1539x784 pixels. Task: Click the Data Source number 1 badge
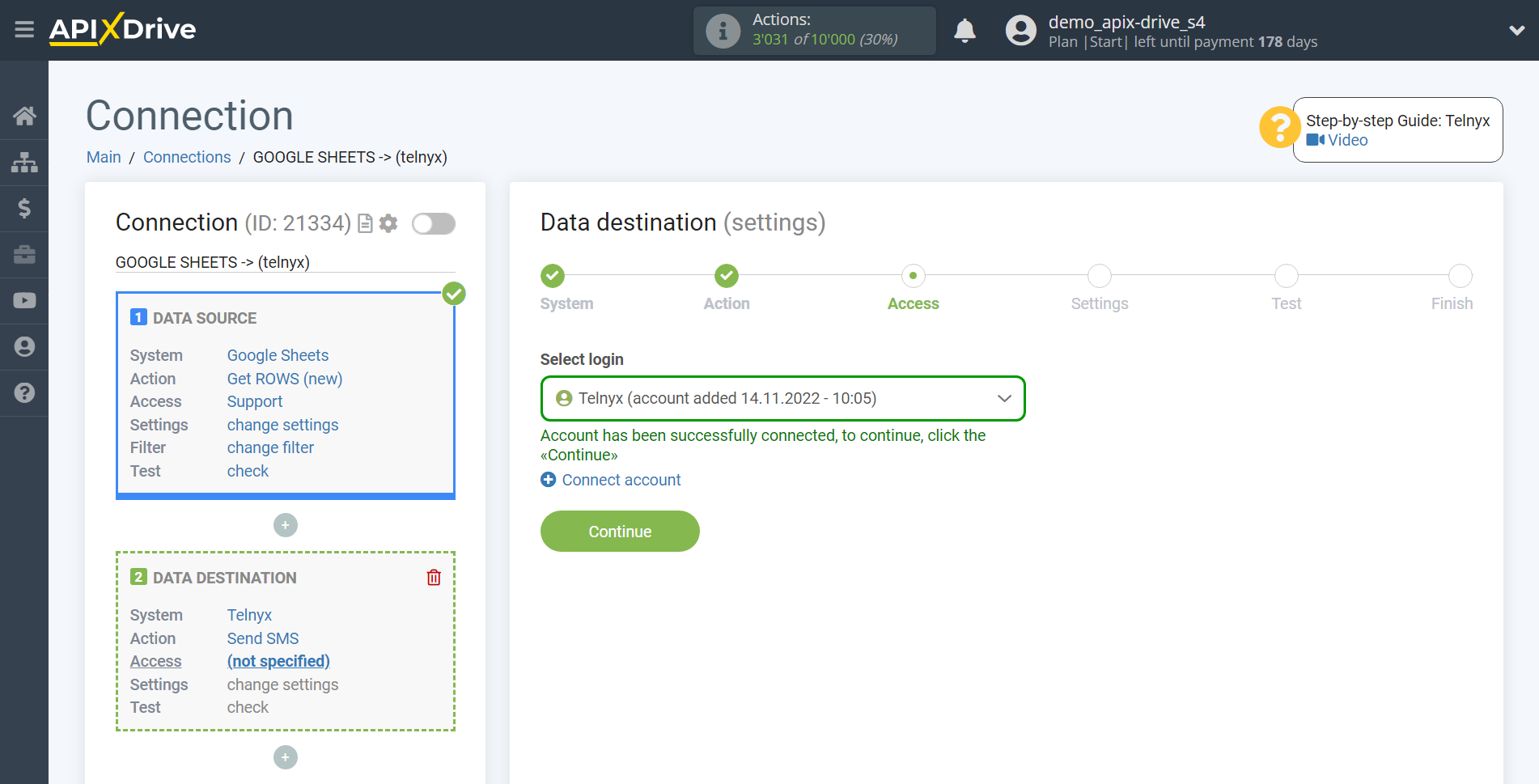[138, 317]
